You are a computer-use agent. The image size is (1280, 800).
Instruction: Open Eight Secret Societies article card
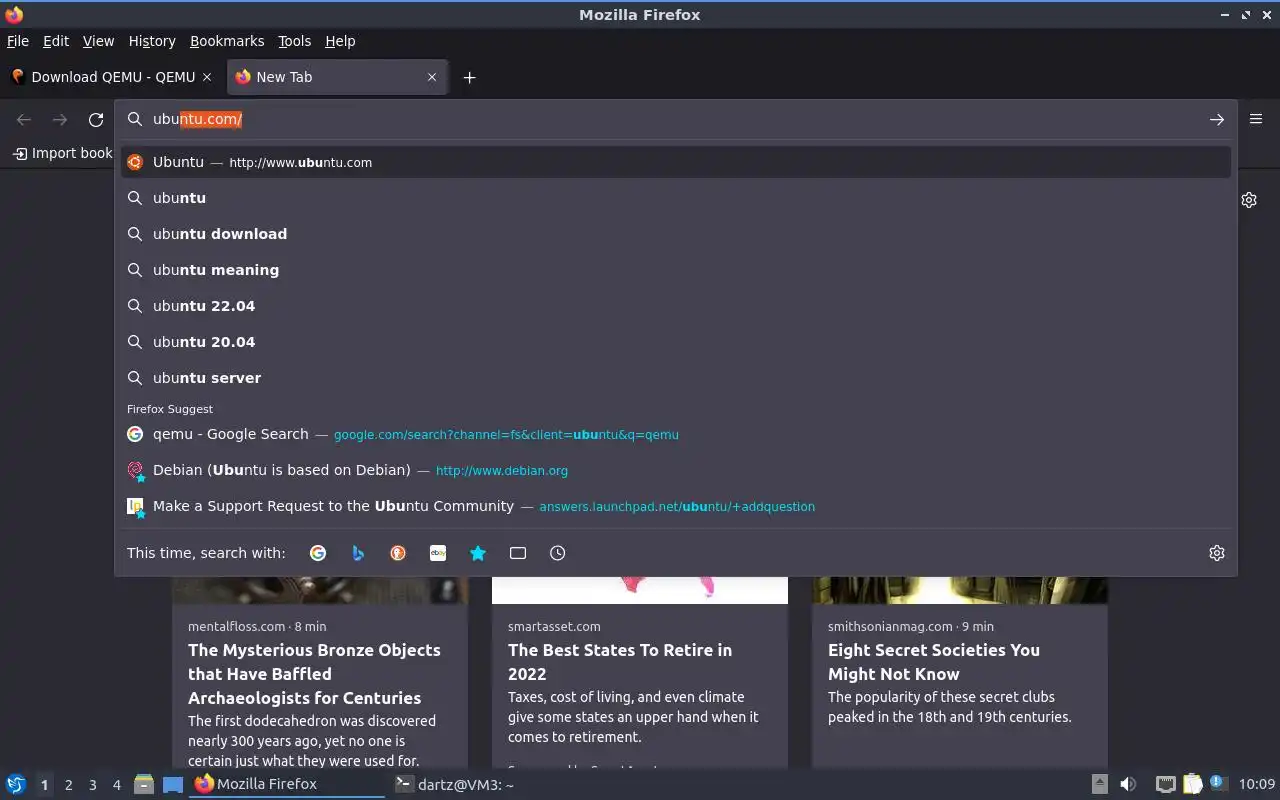coord(960,672)
